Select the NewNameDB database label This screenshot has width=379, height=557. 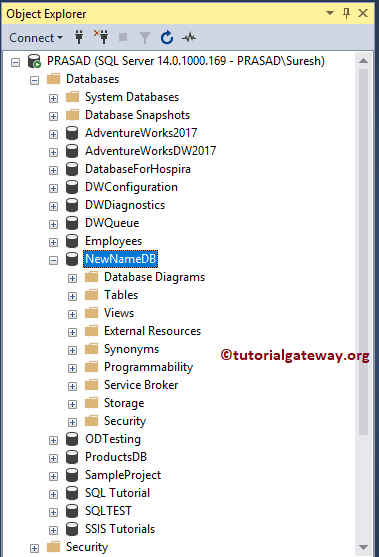click(x=121, y=259)
